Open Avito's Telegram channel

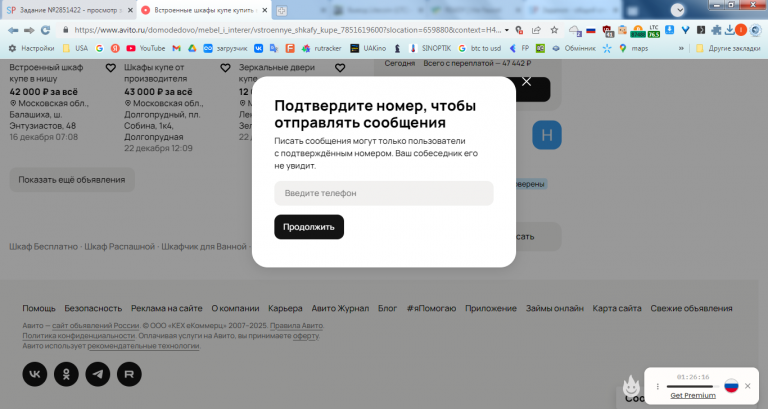(x=98, y=374)
